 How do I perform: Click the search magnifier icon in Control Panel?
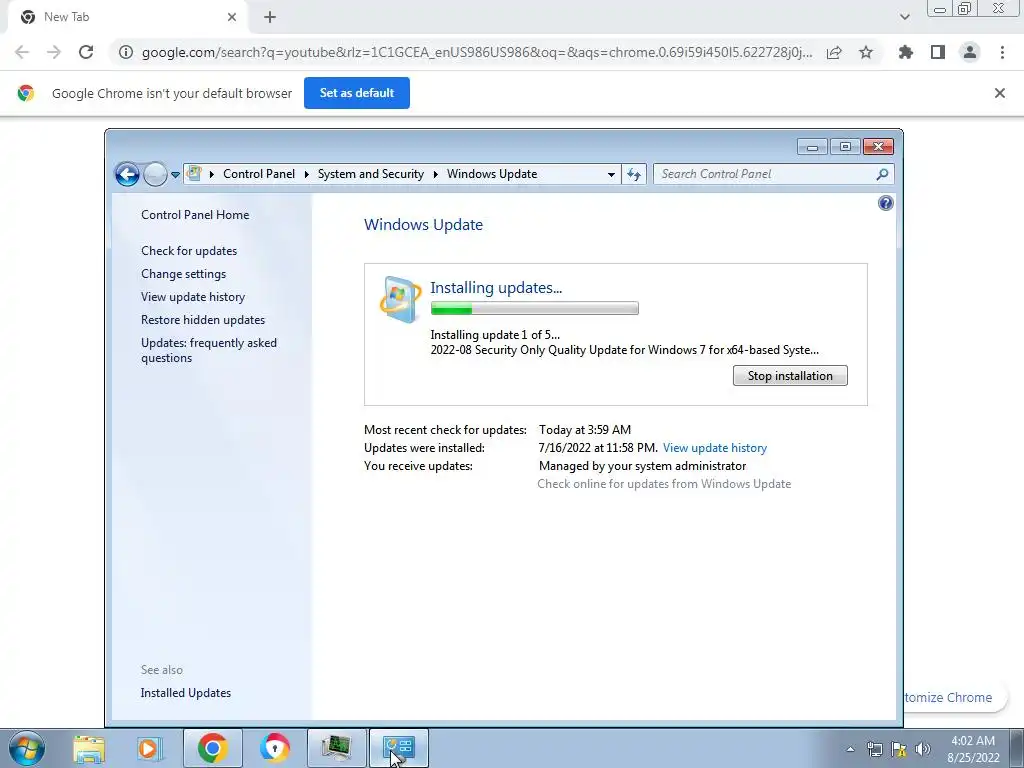[x=882, y=174]
